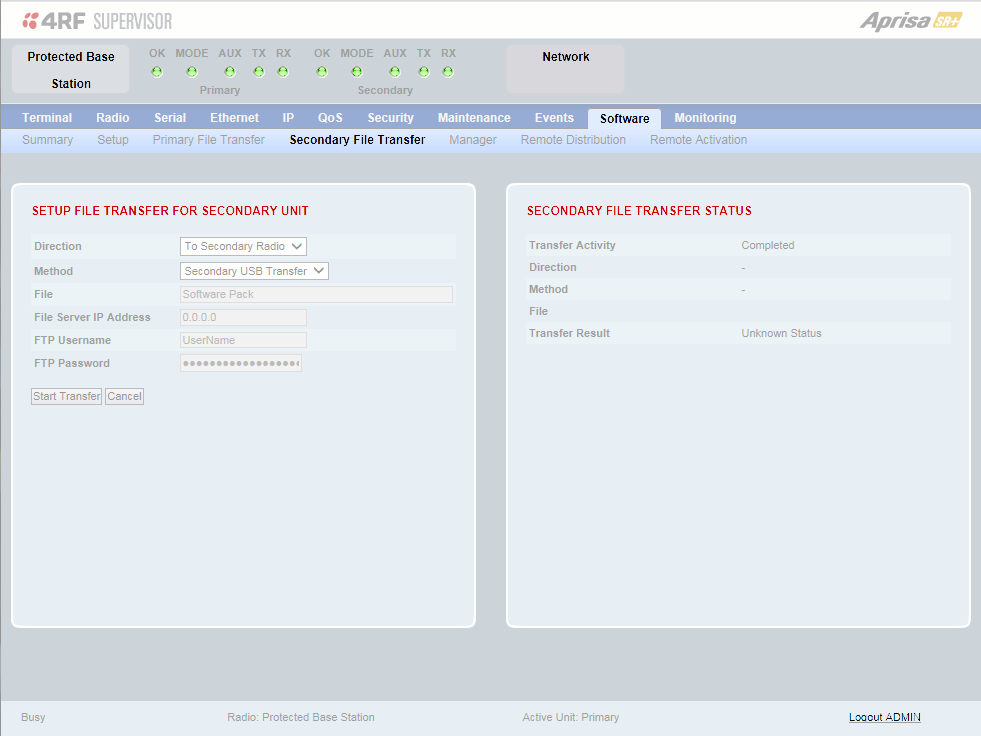This screenshot has width=981, height=736.
Task: Click the Secondary OK status LED
Action: pos(322,72)
